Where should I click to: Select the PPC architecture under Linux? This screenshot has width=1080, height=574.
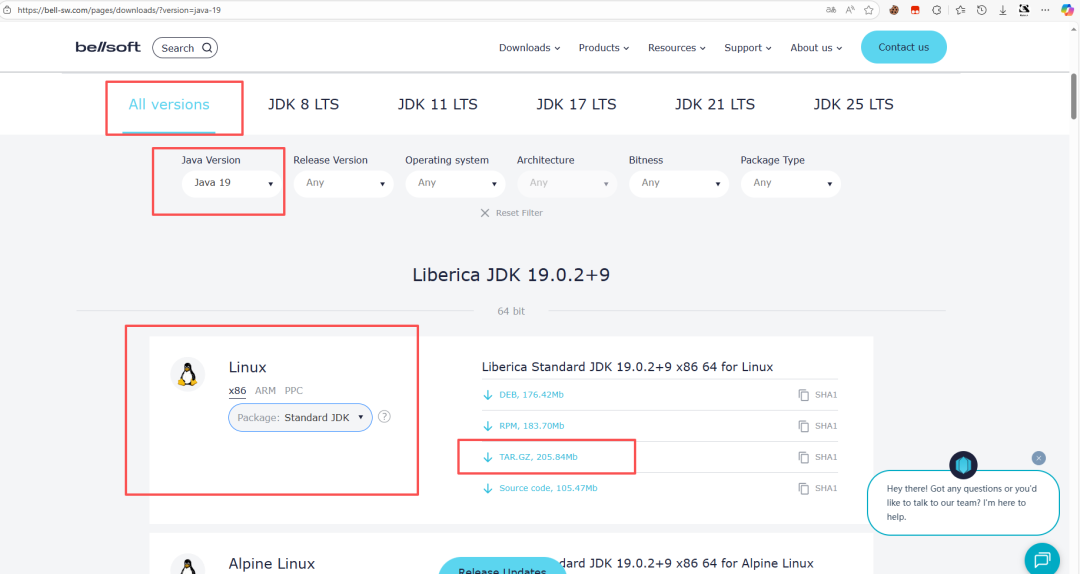(x=293, y=391)
